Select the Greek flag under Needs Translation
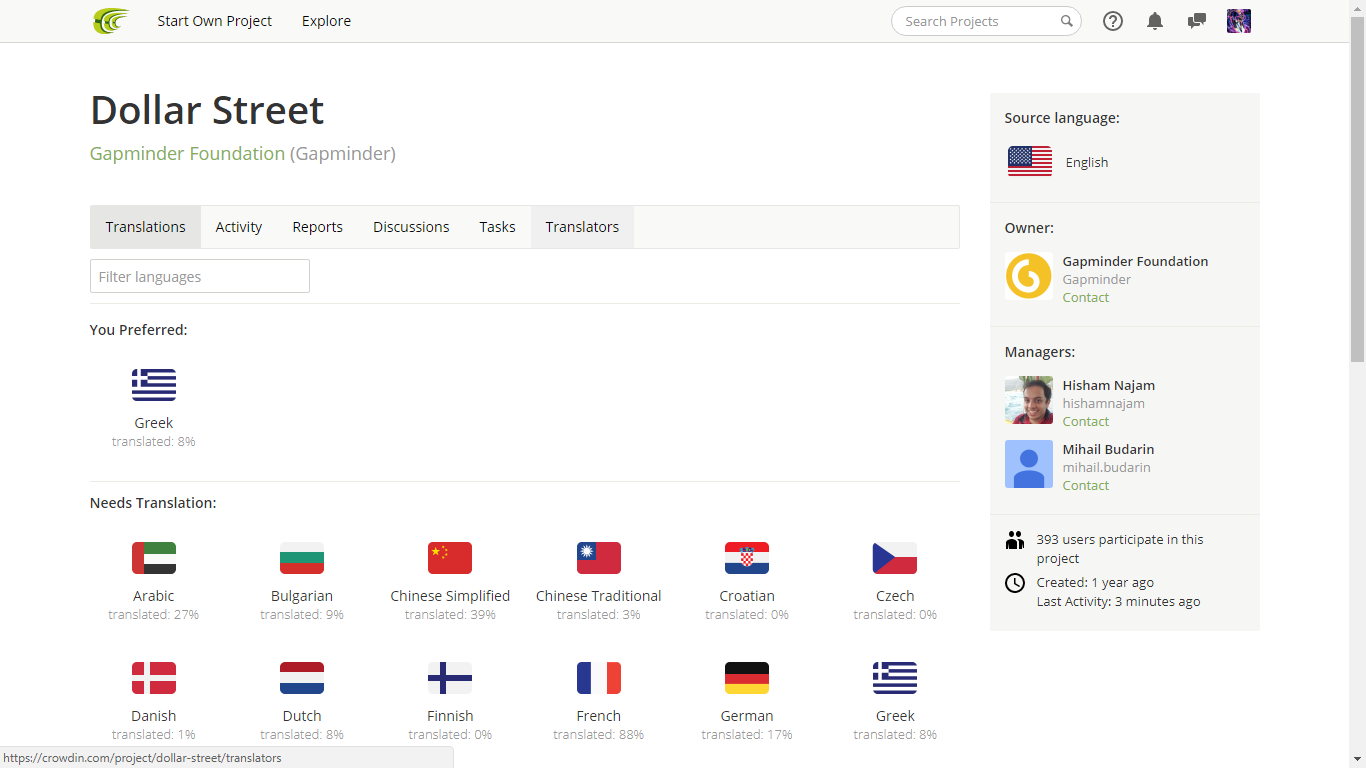Image resolution: width=1366 pixels, height=768 pixels. (x=895, y=678)
